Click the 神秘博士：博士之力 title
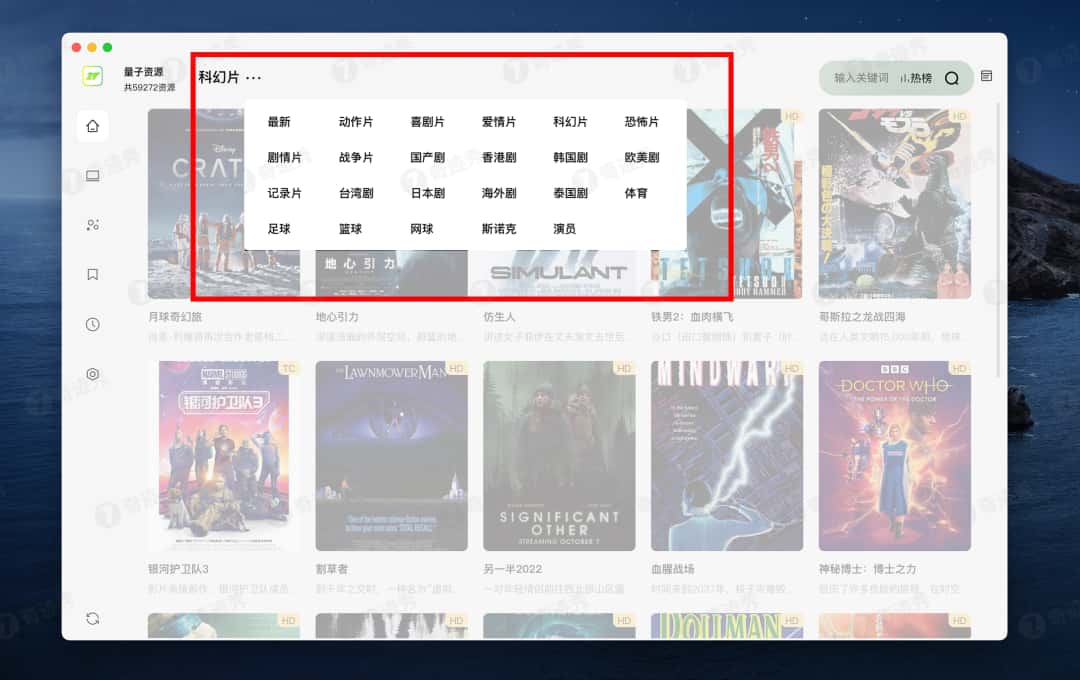The image size is (1080, 680). coord(867,569)
